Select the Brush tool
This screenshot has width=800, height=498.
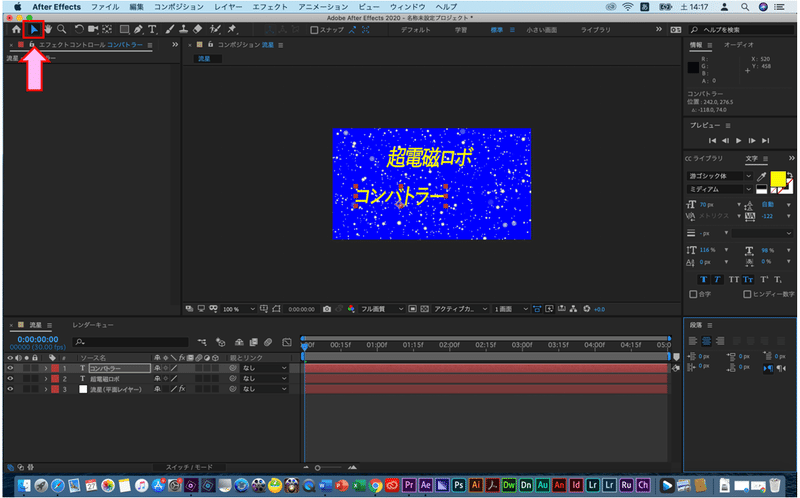(170, 30)
